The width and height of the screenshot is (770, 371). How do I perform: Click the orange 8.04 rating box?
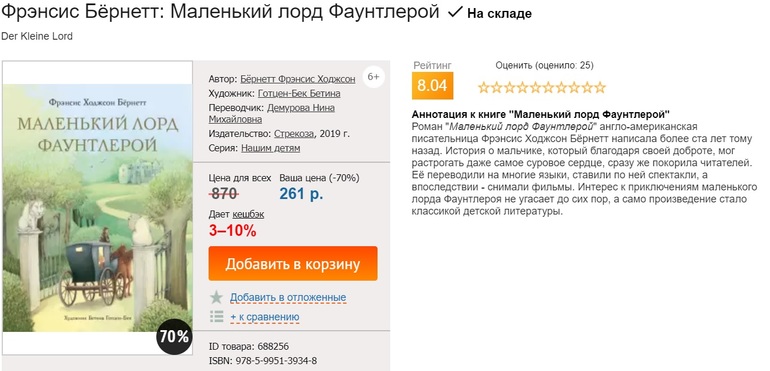432,86
